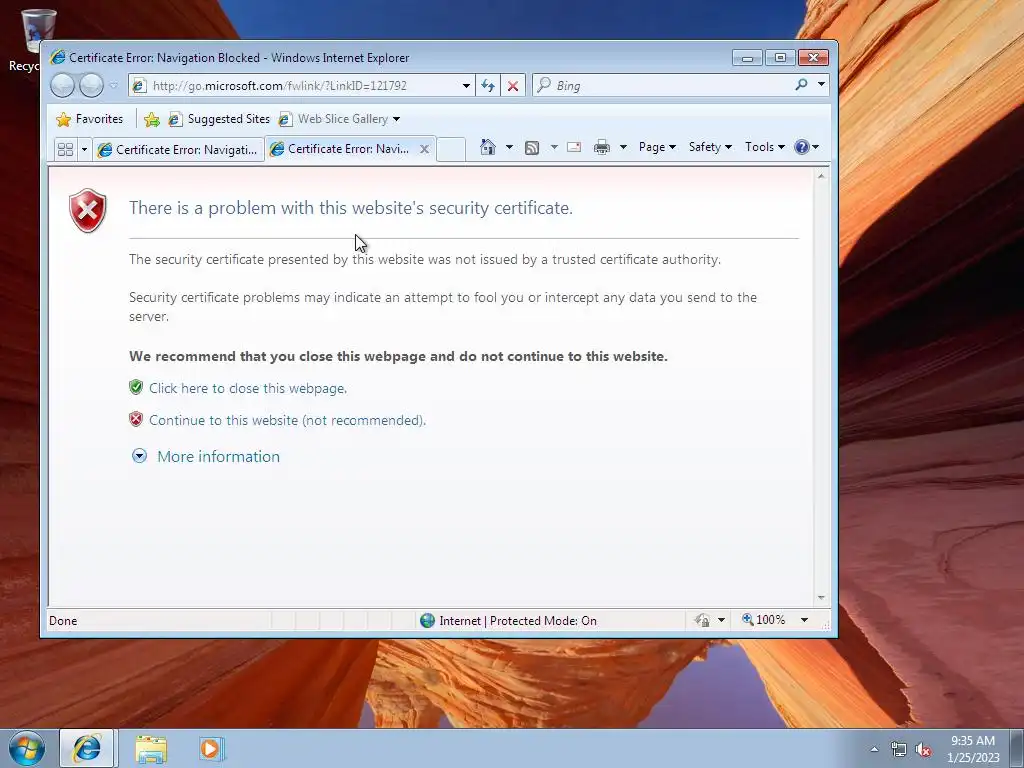The height and width of the screenshot is (768, 1024).
Task: Click the taskbar clock showing 9:35 AM
Action: tap(973, 748)
